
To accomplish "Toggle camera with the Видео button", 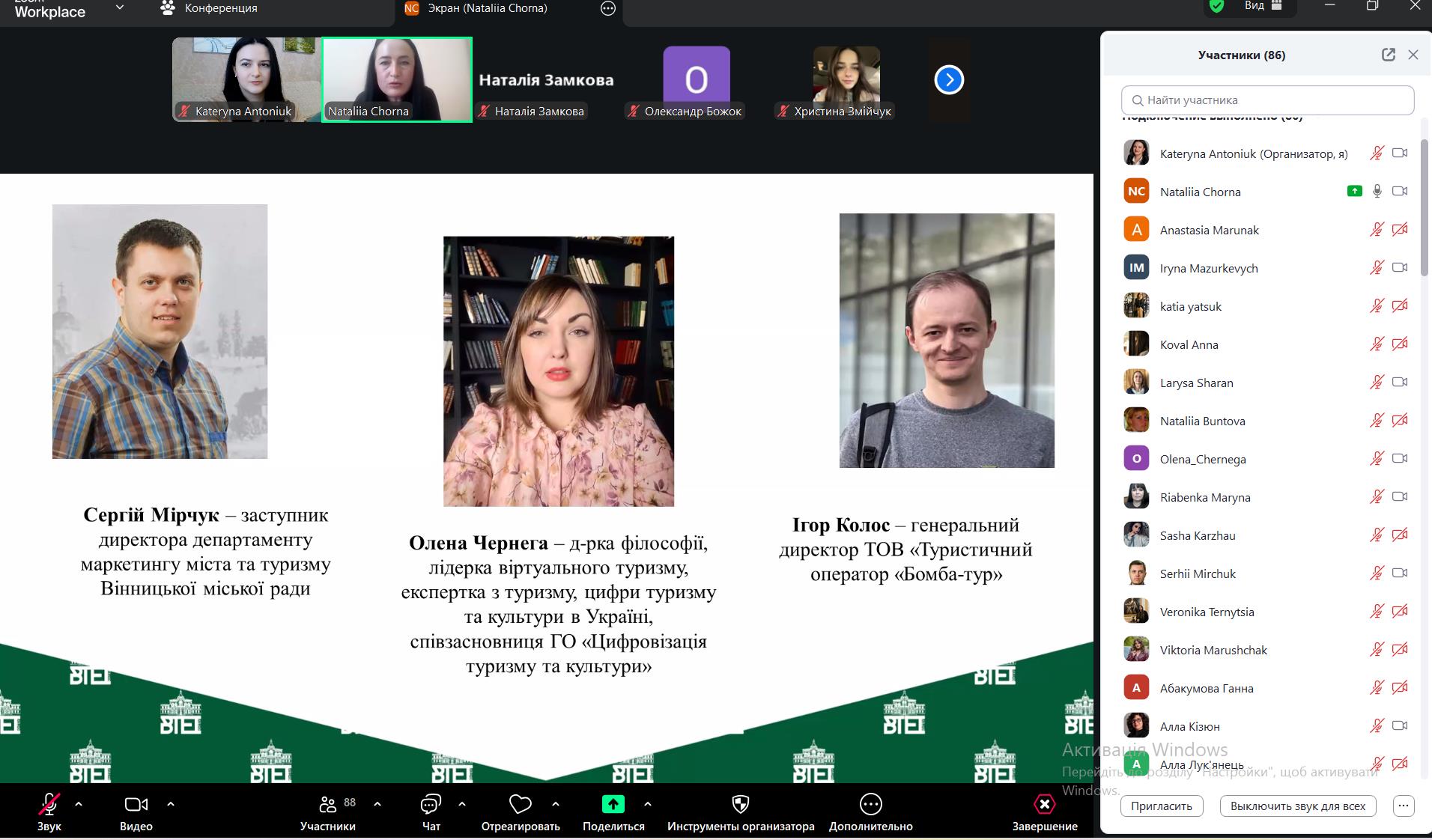I will 136,805.
